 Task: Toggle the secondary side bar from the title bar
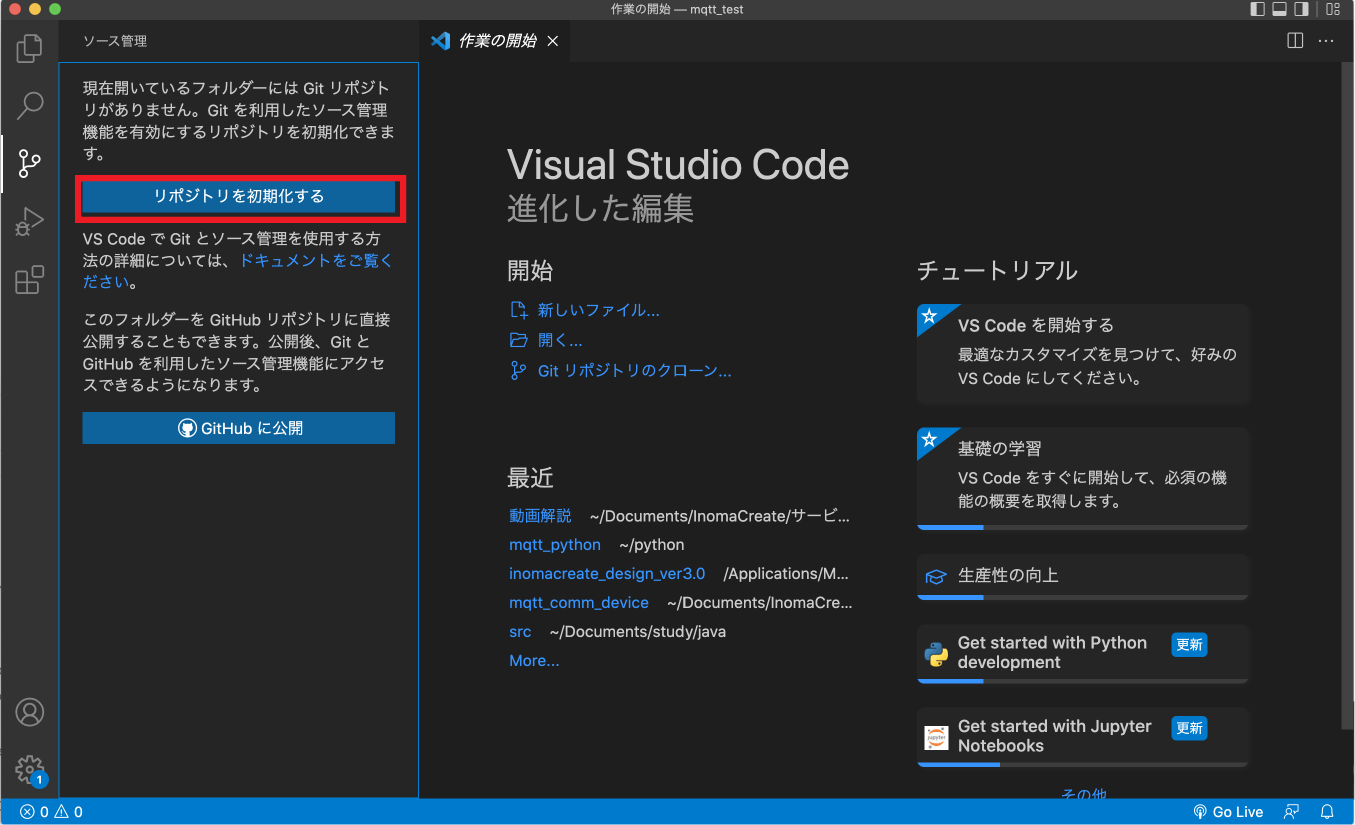[1301, 9]
